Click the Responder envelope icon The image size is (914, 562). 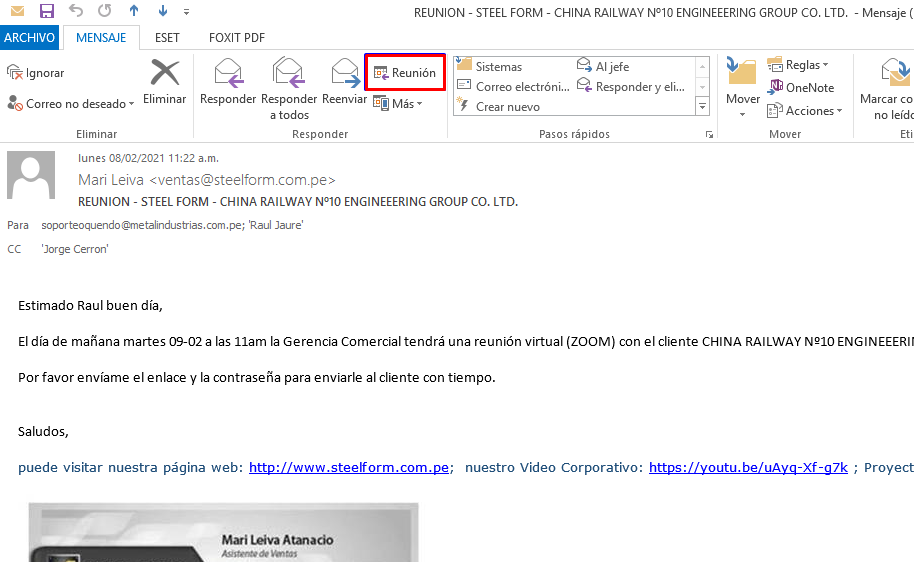tap(228, 73)
